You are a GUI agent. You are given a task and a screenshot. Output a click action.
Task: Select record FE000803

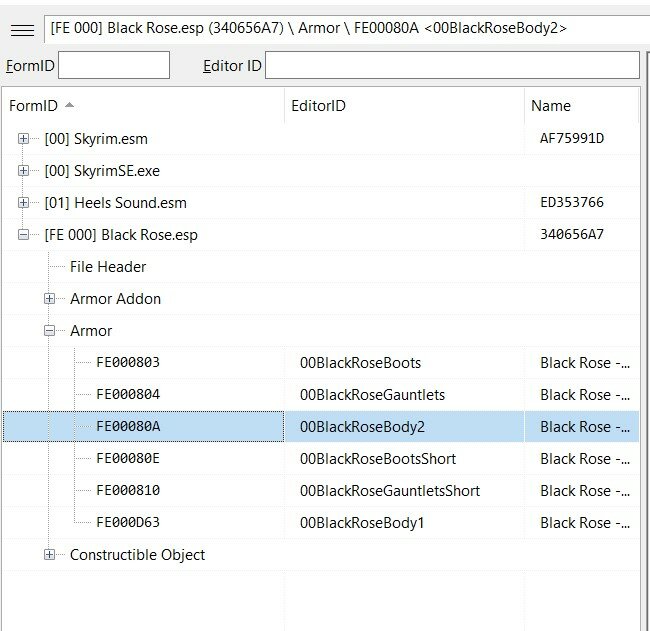pos(128,363)
